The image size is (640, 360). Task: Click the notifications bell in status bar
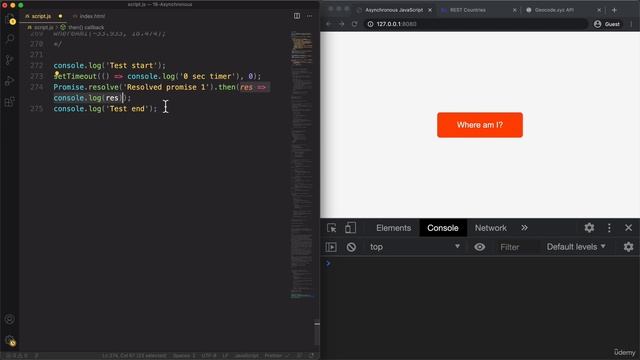(x=311, y=356)
